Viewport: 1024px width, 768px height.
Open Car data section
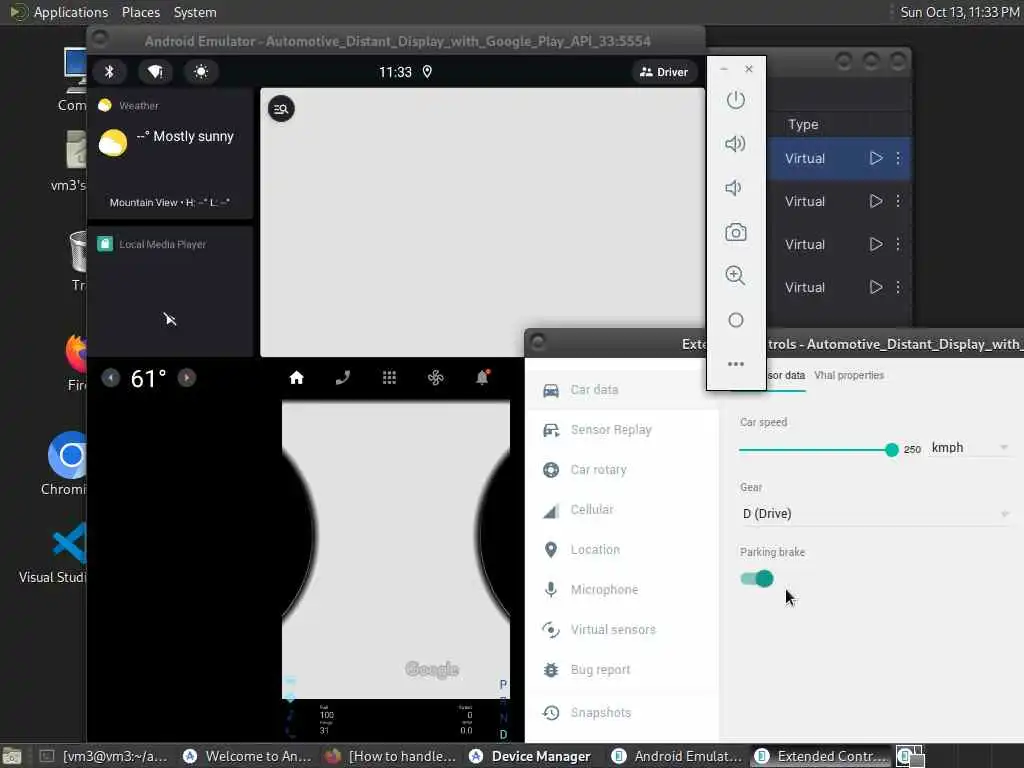coord(622,390)
